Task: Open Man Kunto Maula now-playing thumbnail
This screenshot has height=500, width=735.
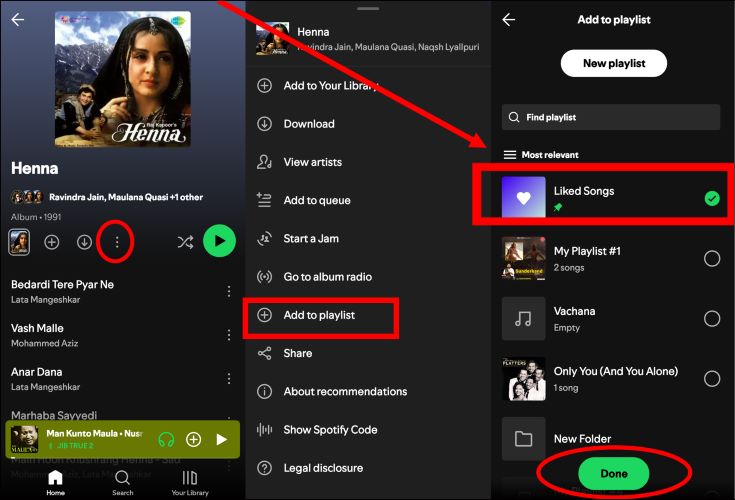Action: pyautogui.click(x=24, y=439)
